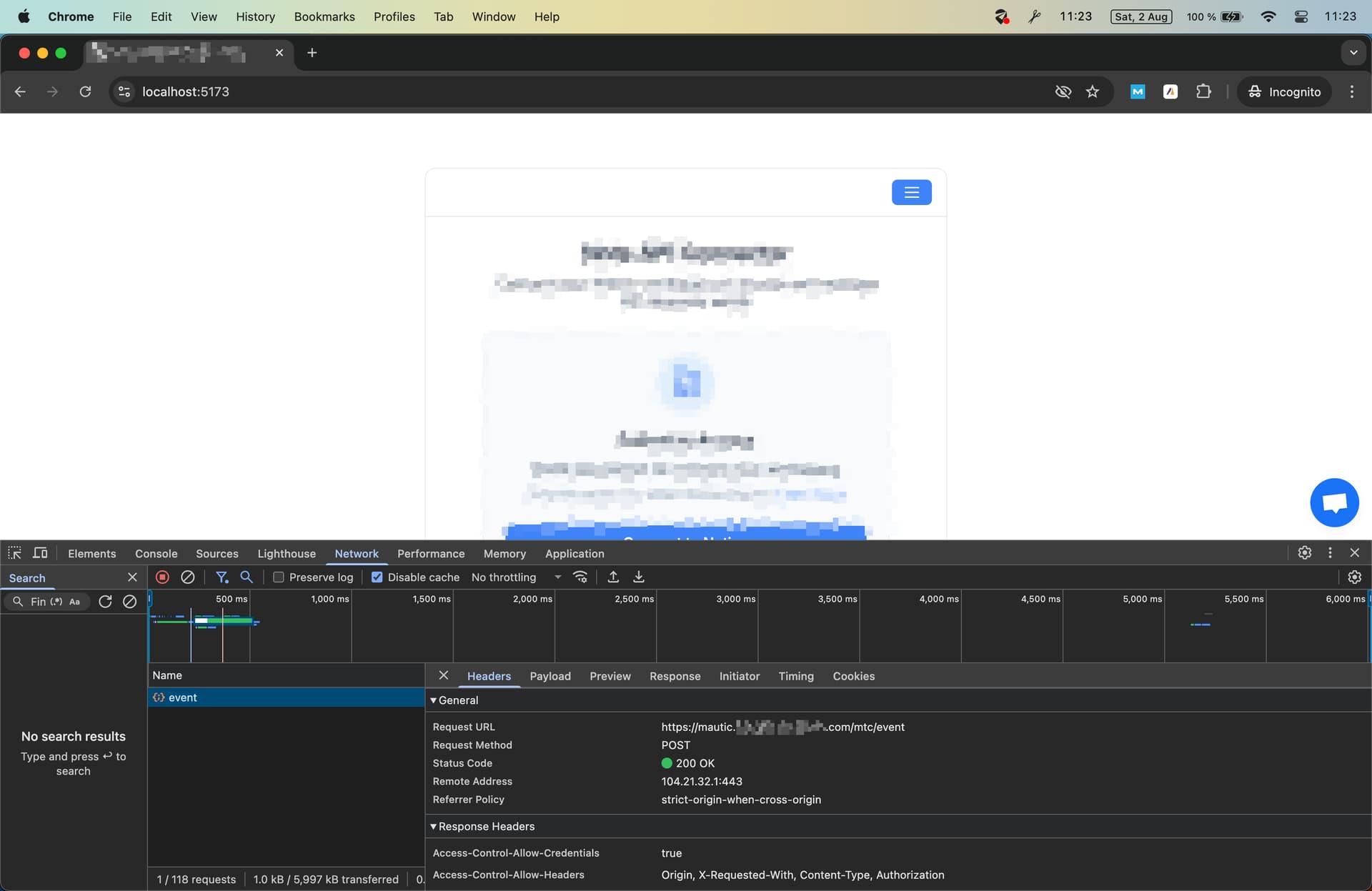1372x891 pixels.
Task: Open network conditions wifi icon
Action: tap(580, 577)
